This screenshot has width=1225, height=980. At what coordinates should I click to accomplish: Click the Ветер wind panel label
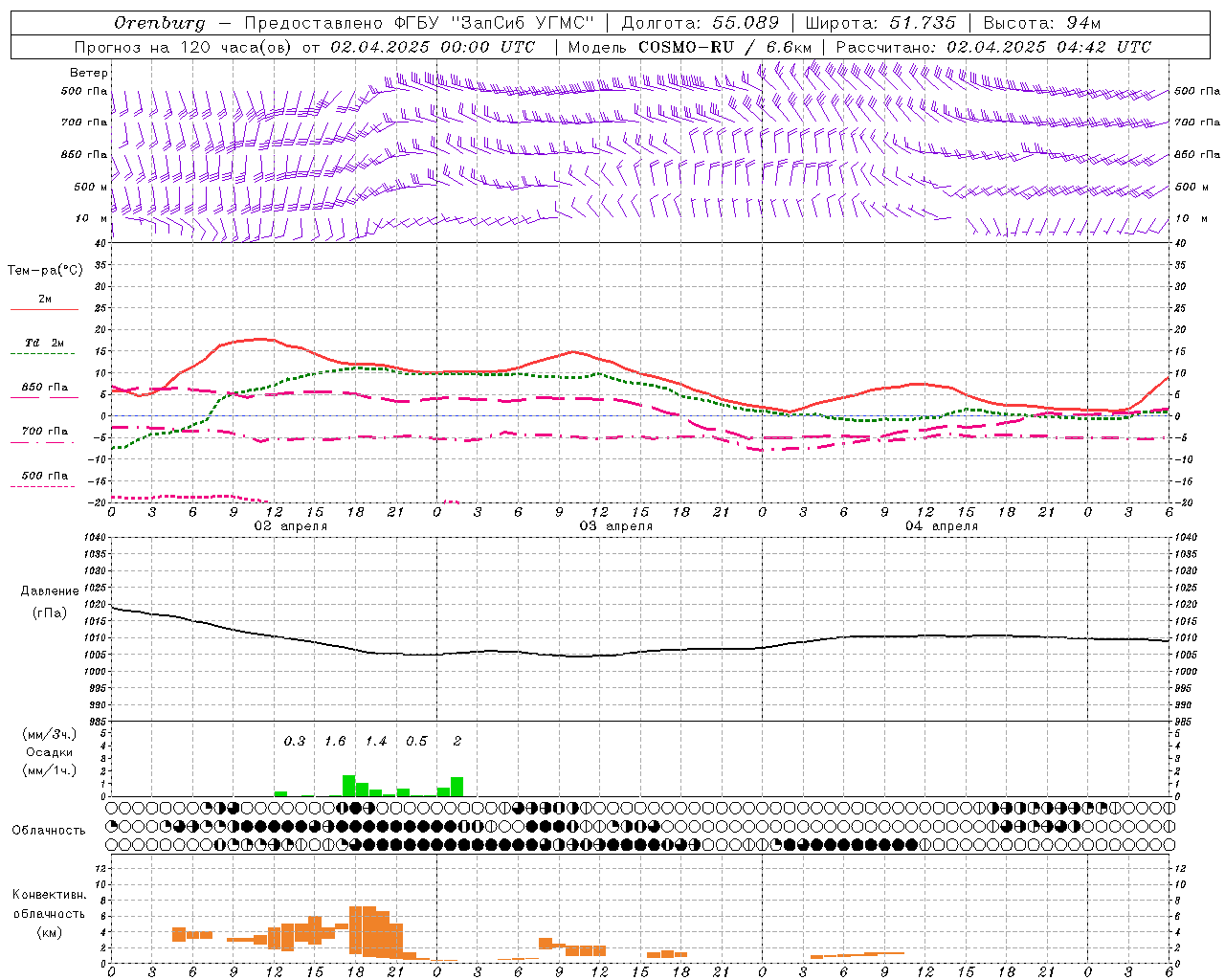[89, 73]
